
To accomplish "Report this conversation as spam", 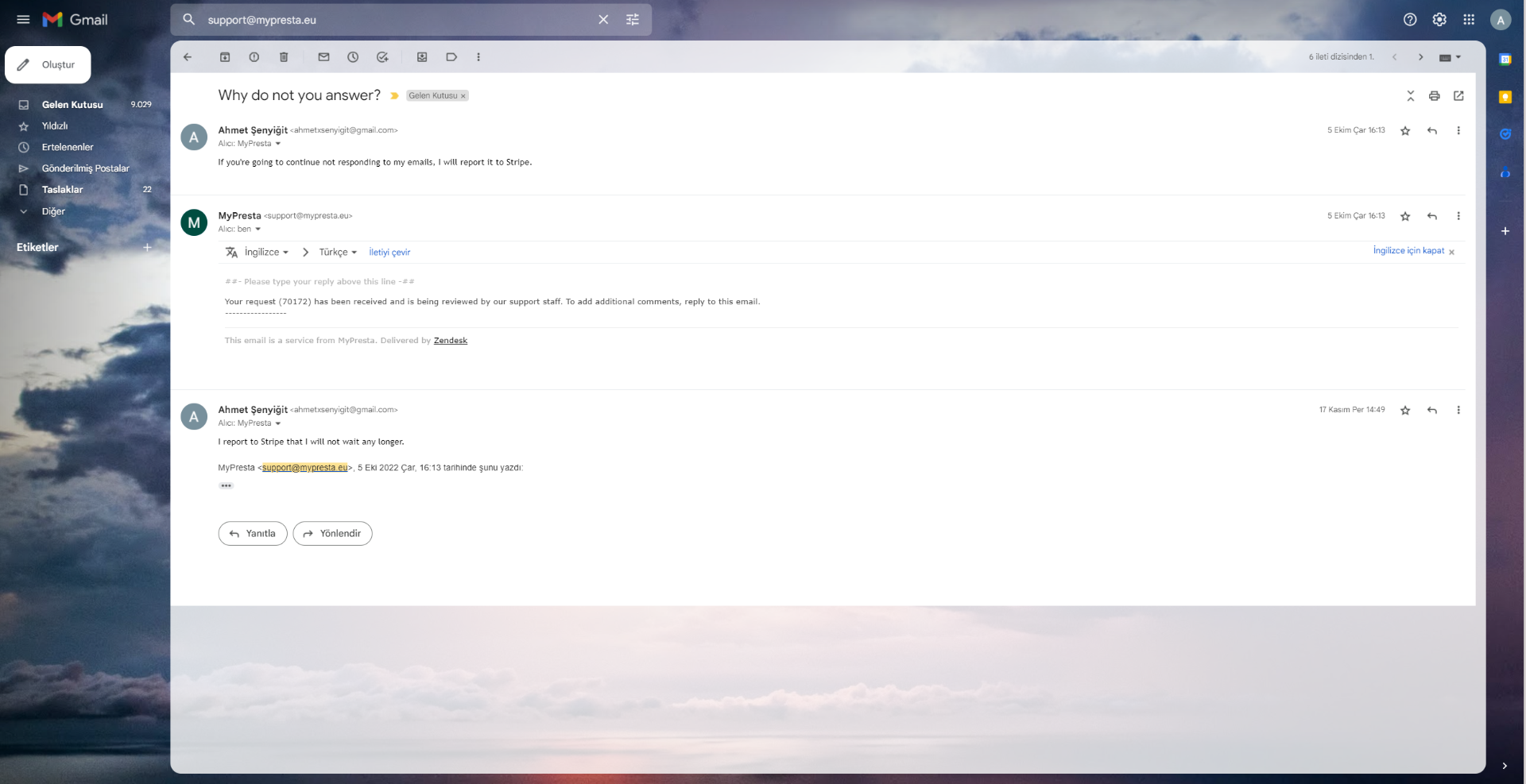I will tap(254, 57).
